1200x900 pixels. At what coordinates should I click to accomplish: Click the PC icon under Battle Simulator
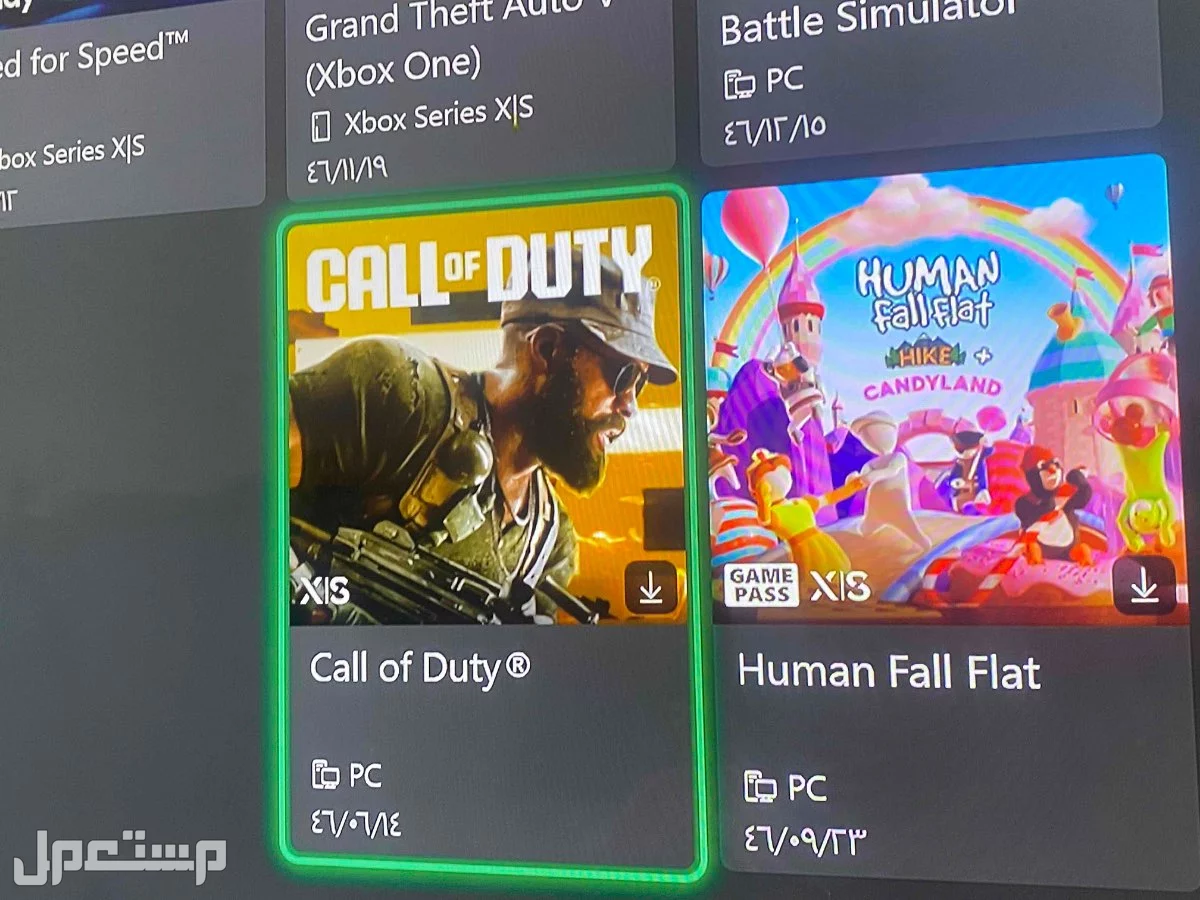[x=740, y=84]
